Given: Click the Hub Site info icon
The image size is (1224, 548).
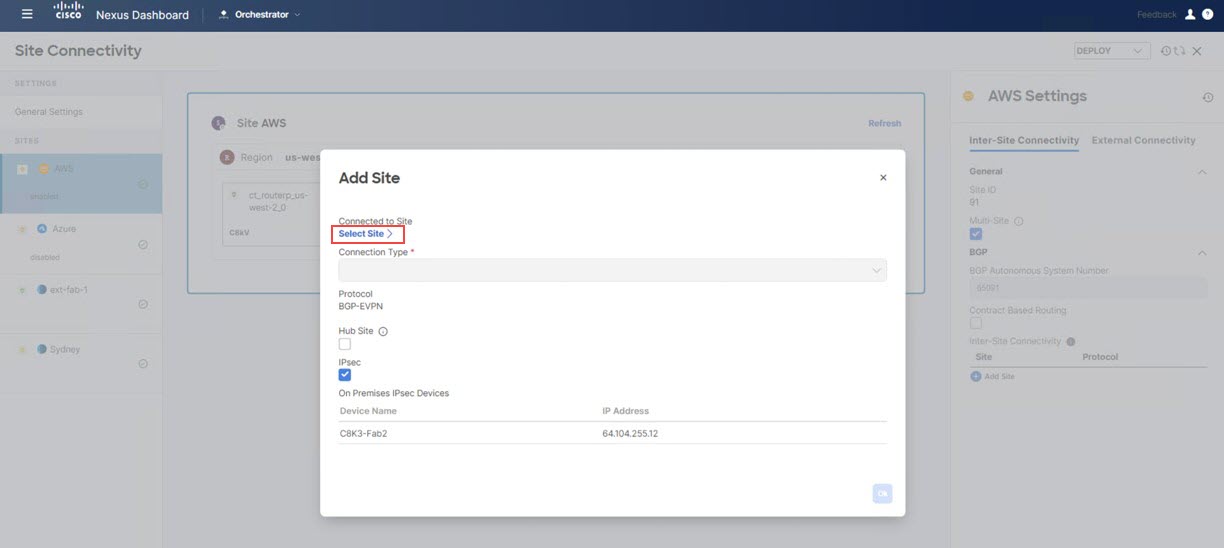Looking at the screenshot, I should point(383,331).
